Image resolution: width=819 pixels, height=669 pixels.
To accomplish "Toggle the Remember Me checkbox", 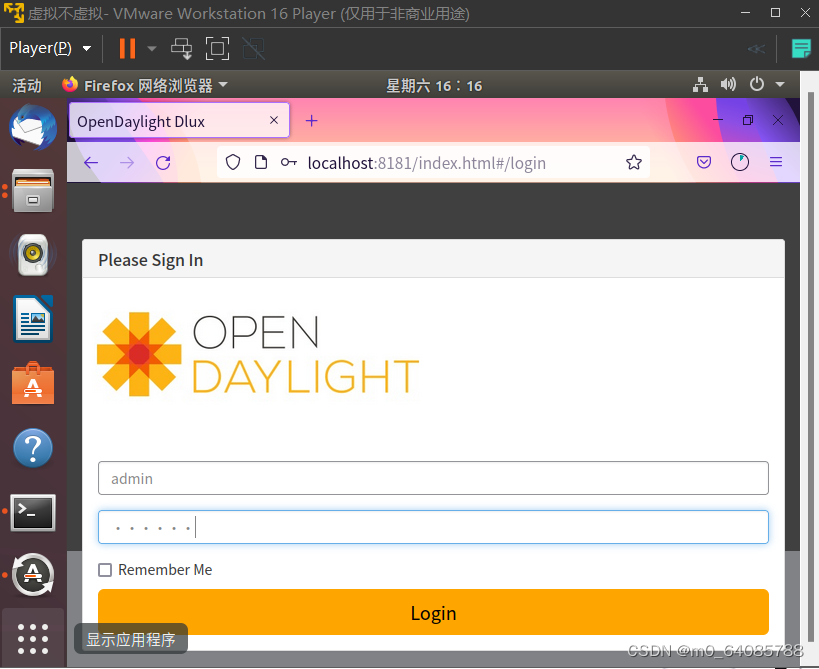I will (x=105, y=570).
